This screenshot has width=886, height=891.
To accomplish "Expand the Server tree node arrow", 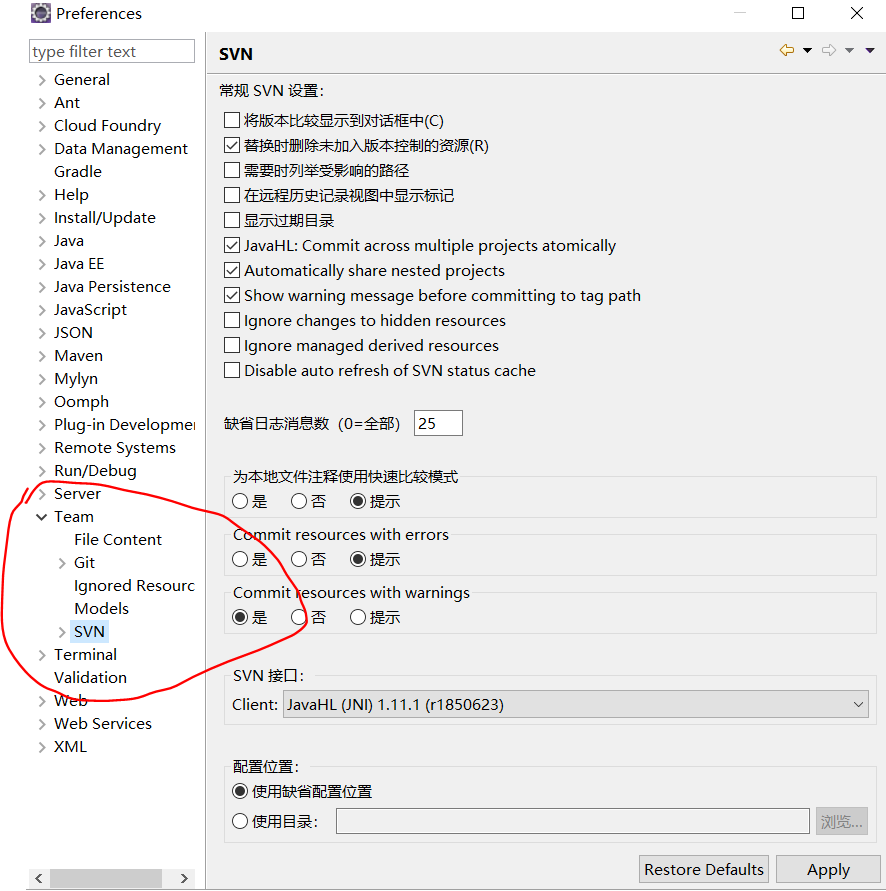I will [x=41, y=494].
